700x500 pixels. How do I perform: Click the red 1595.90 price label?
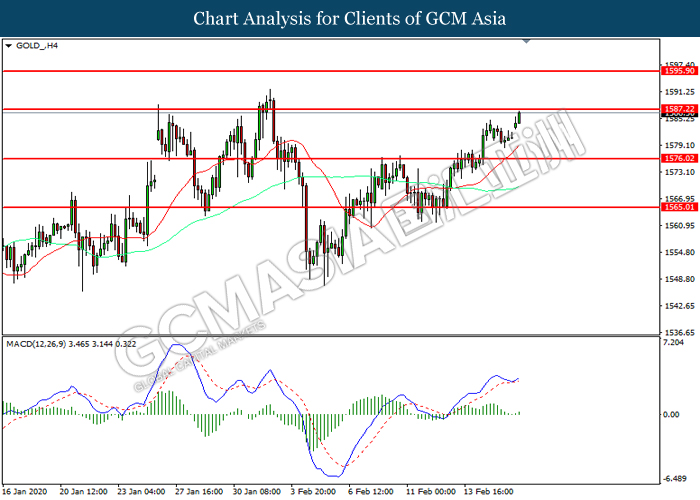(x=679, y=71)
